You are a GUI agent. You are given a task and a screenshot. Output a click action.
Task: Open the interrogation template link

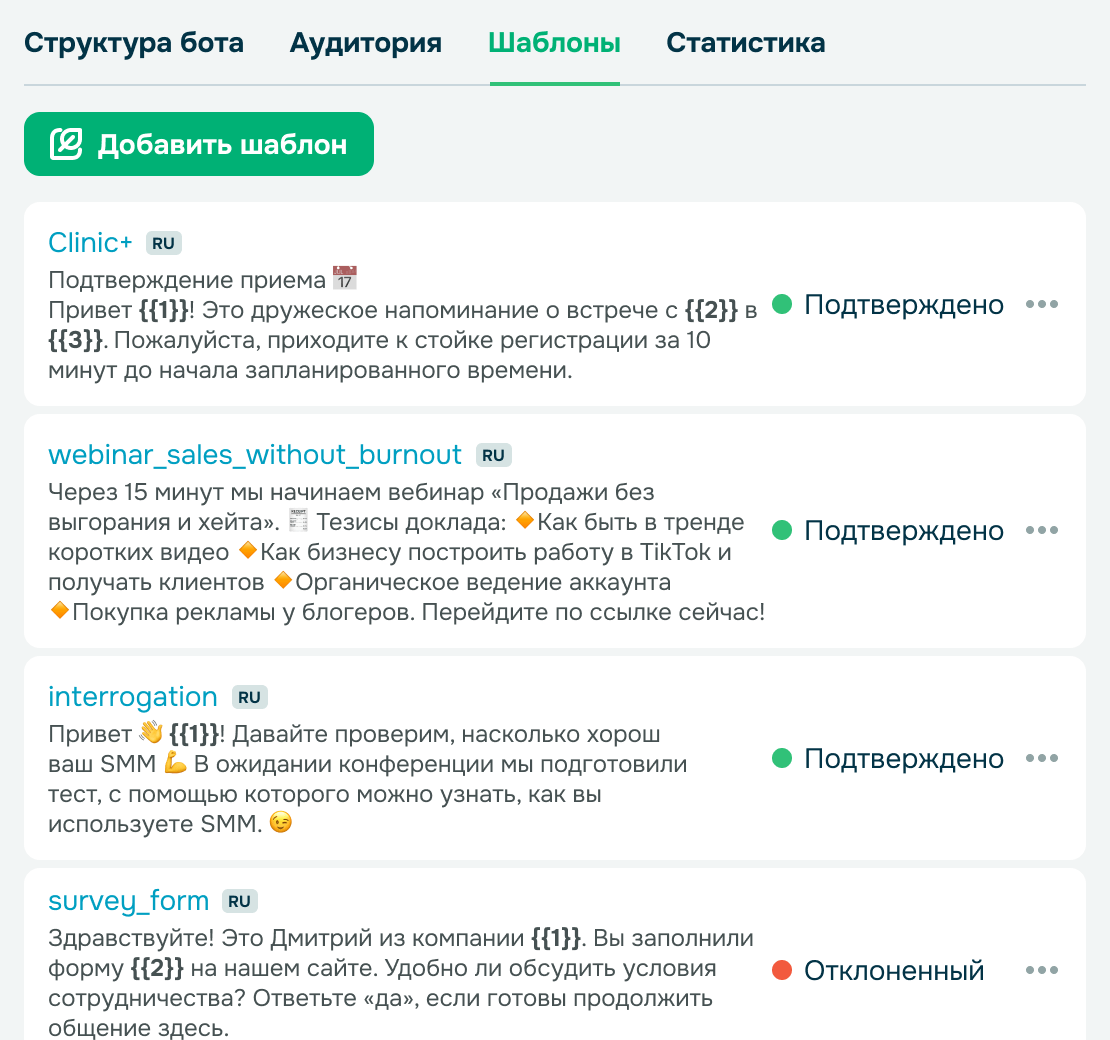point(133,697)
